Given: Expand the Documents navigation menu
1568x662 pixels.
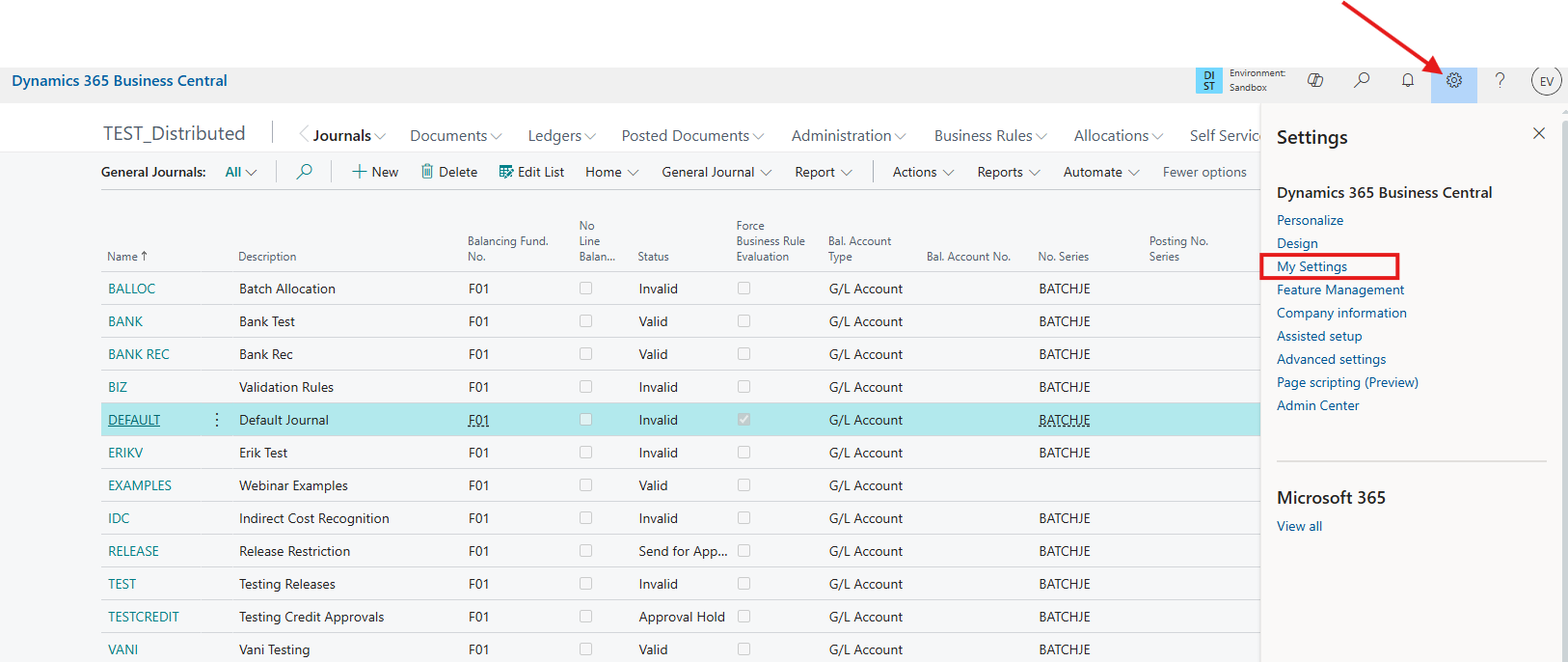Looking at the screenshot, I should [456, 136].
